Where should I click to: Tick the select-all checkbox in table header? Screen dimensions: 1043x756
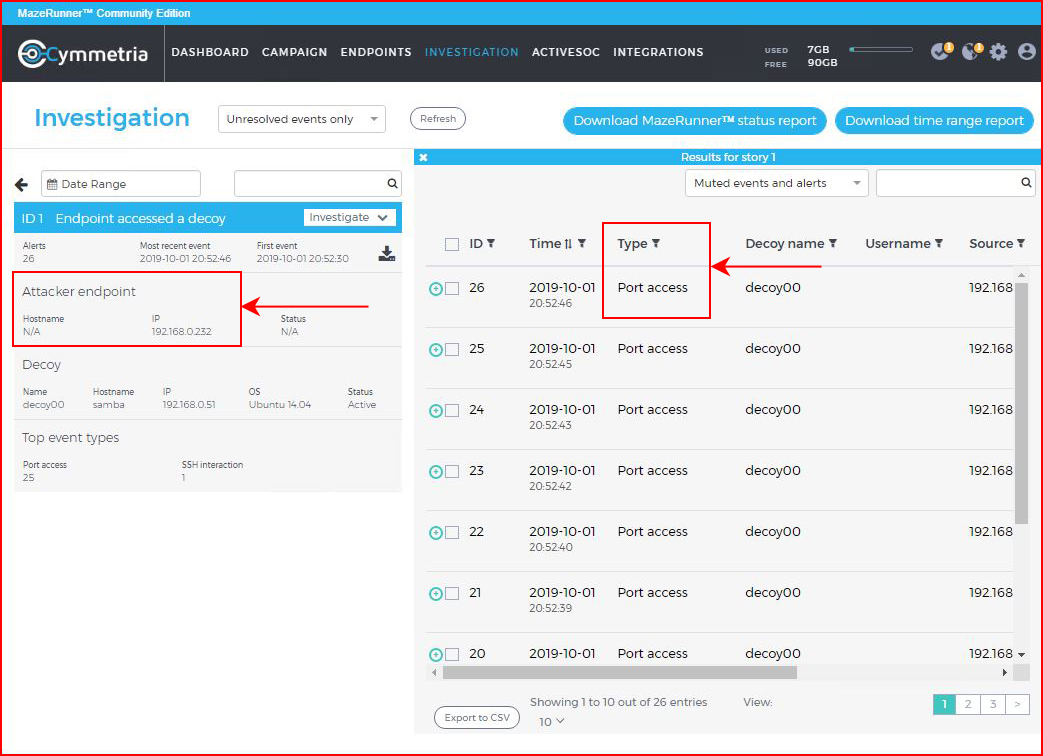pyautogui.click(x=452, y=244)
